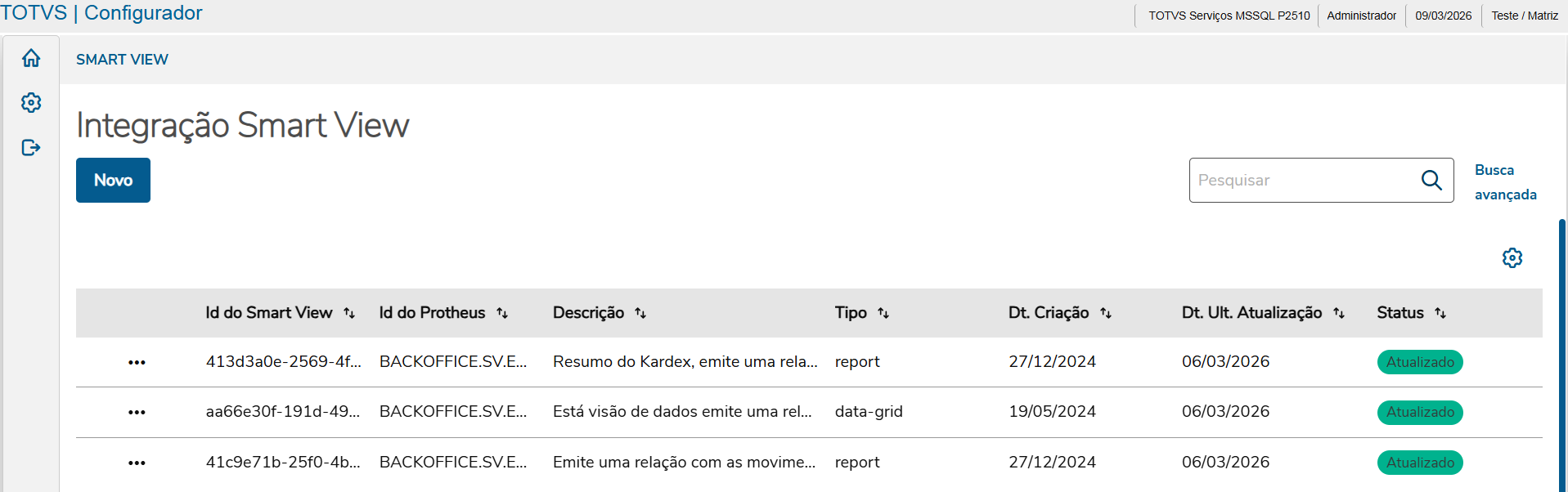Viewport: 1568px width, 492px height.
Task: Click the Administrador user label
Action: click(x=1361, y=16)
